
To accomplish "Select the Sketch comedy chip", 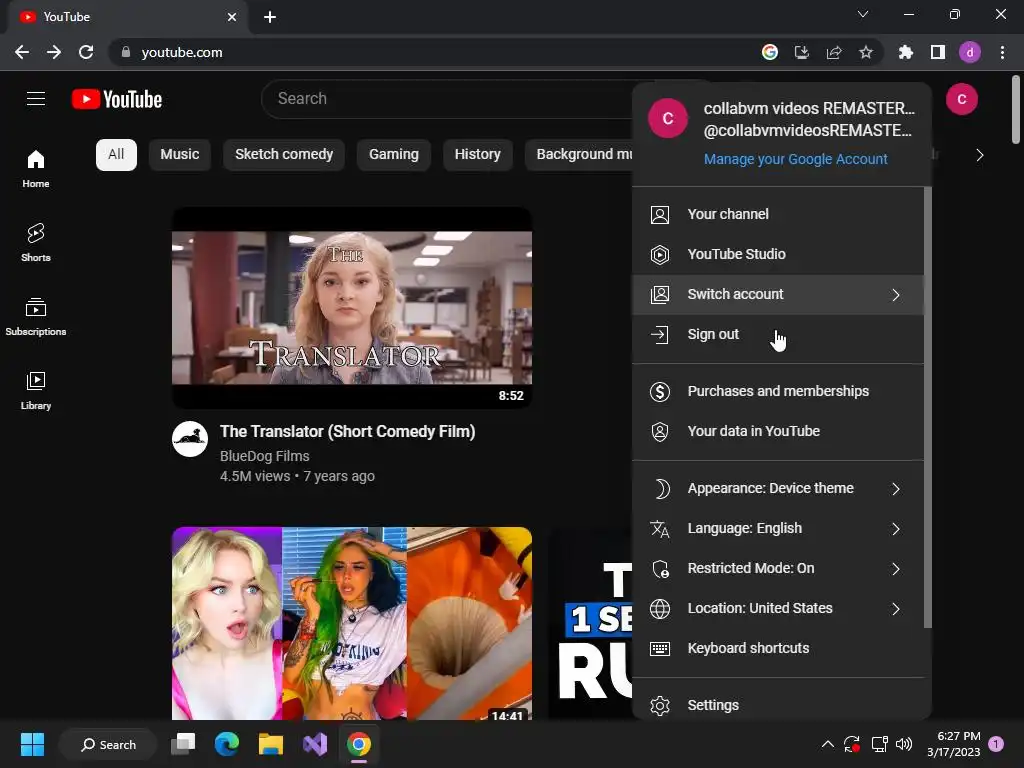I will pos(284,155).
